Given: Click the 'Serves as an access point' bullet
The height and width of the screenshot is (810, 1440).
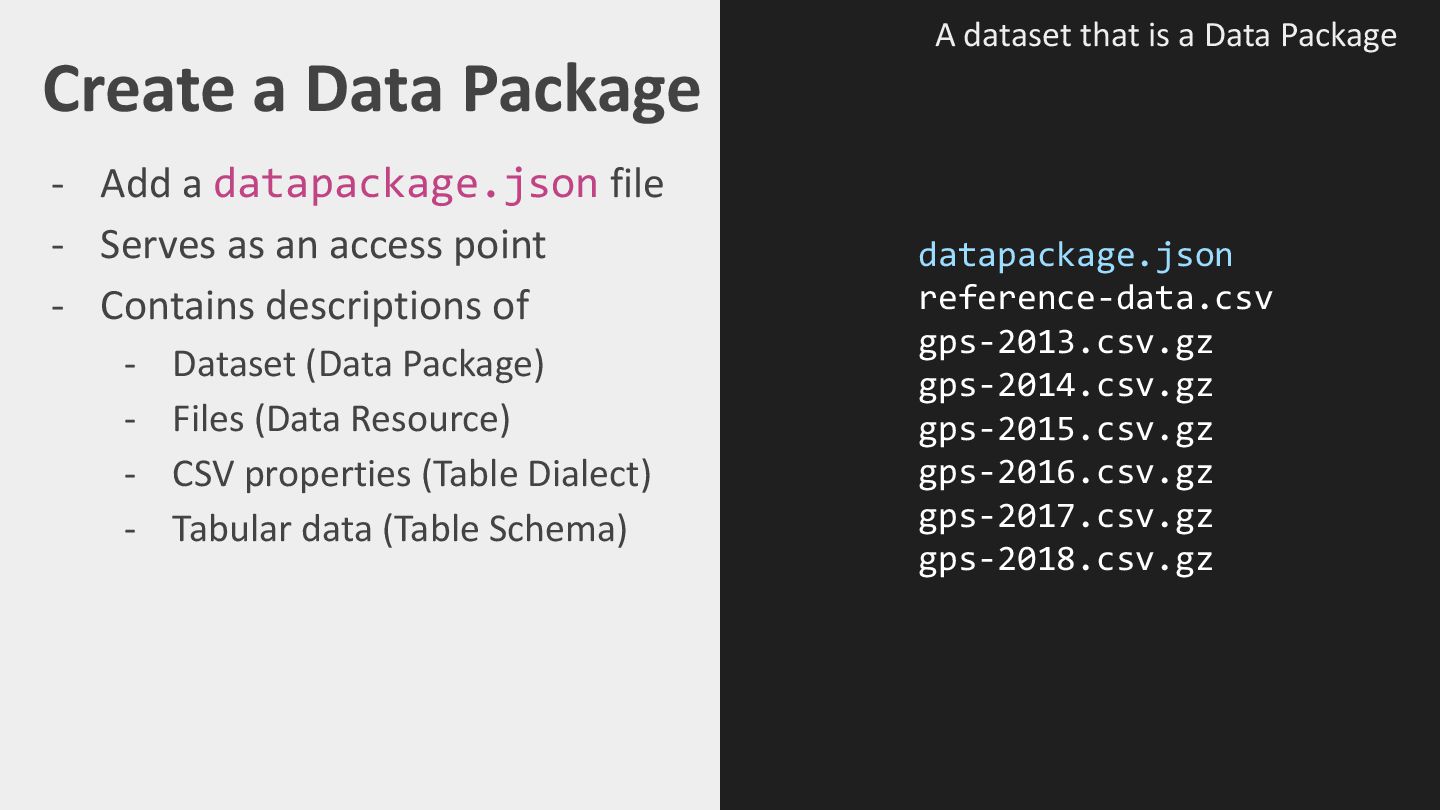Looking at the screenshot, I should (x=322, y=245).
